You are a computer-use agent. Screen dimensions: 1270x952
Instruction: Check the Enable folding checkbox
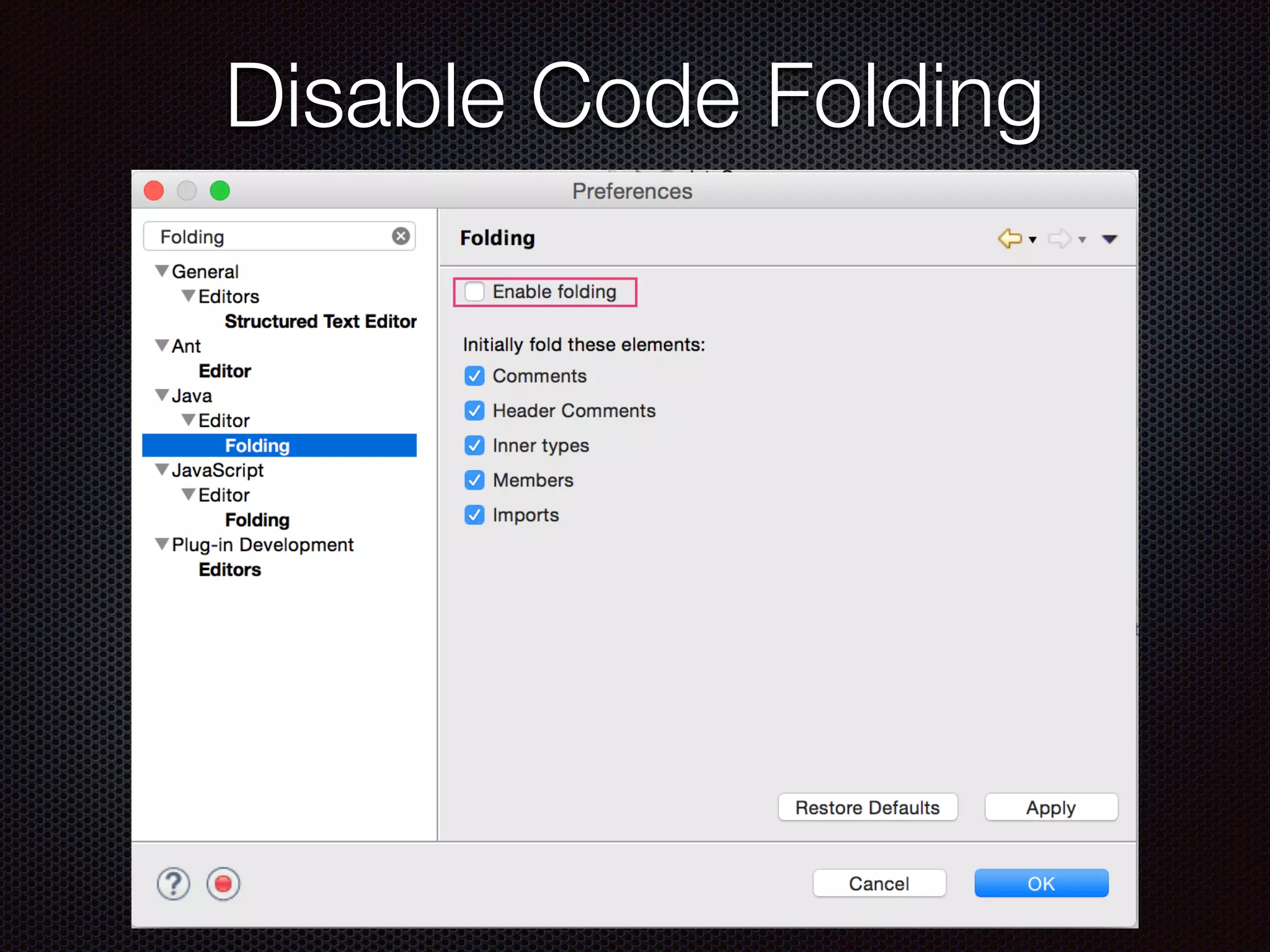click(474, 291)
